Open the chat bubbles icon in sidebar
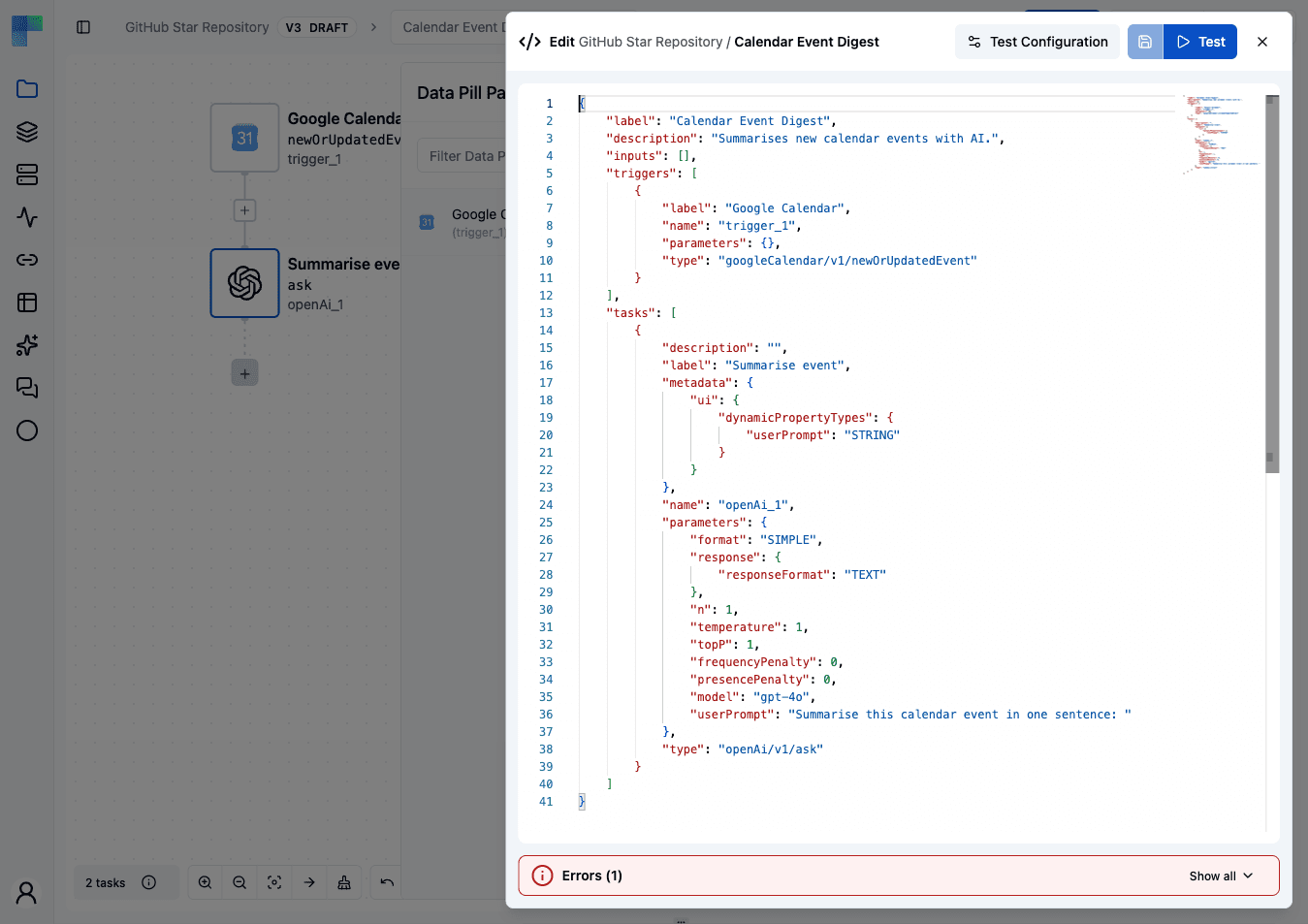1308x924 pixels. tap(27, 388)
